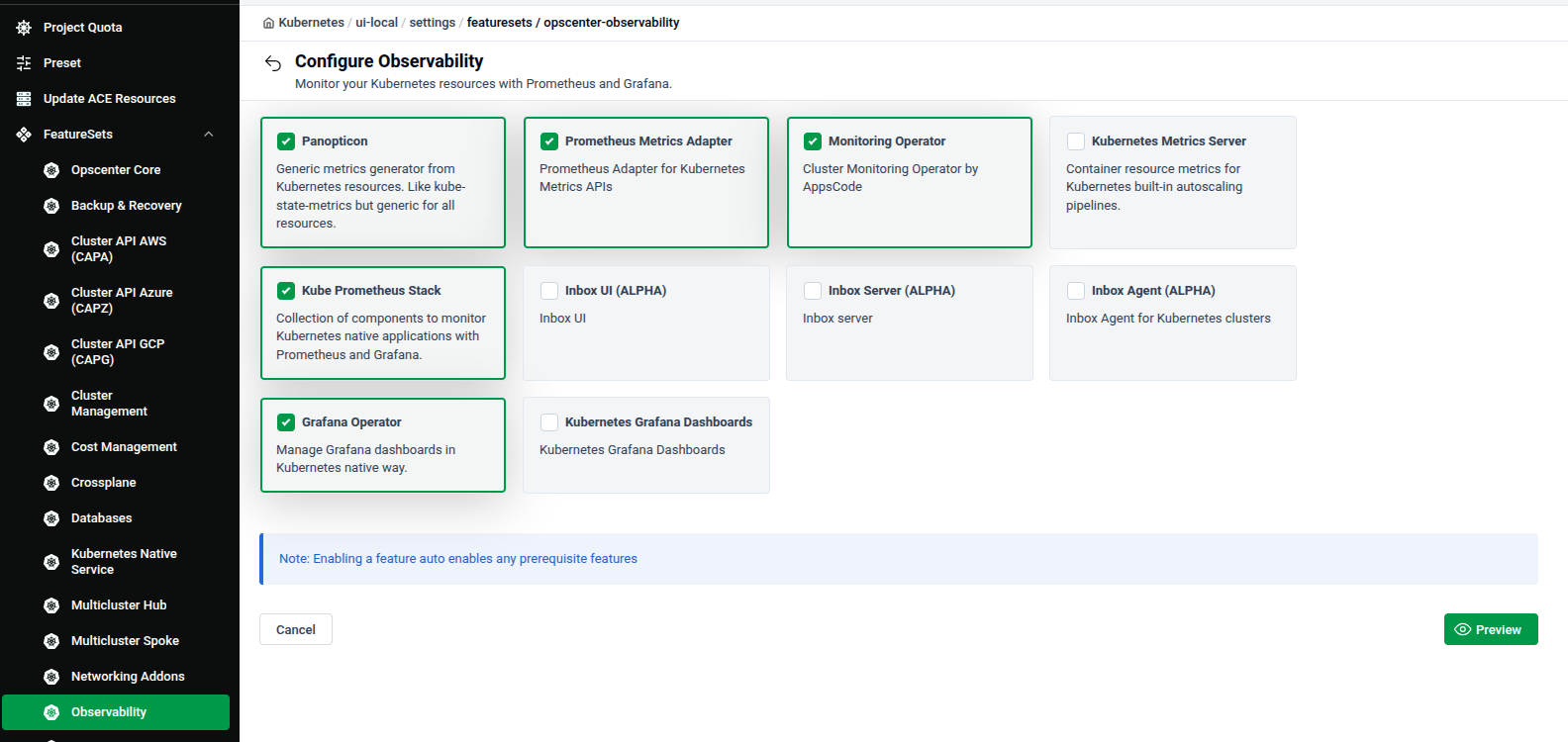This screenshot has height=742, width=1568.
Task: Go to Kubernetes breadcrumb link
Action: (311, 23)
